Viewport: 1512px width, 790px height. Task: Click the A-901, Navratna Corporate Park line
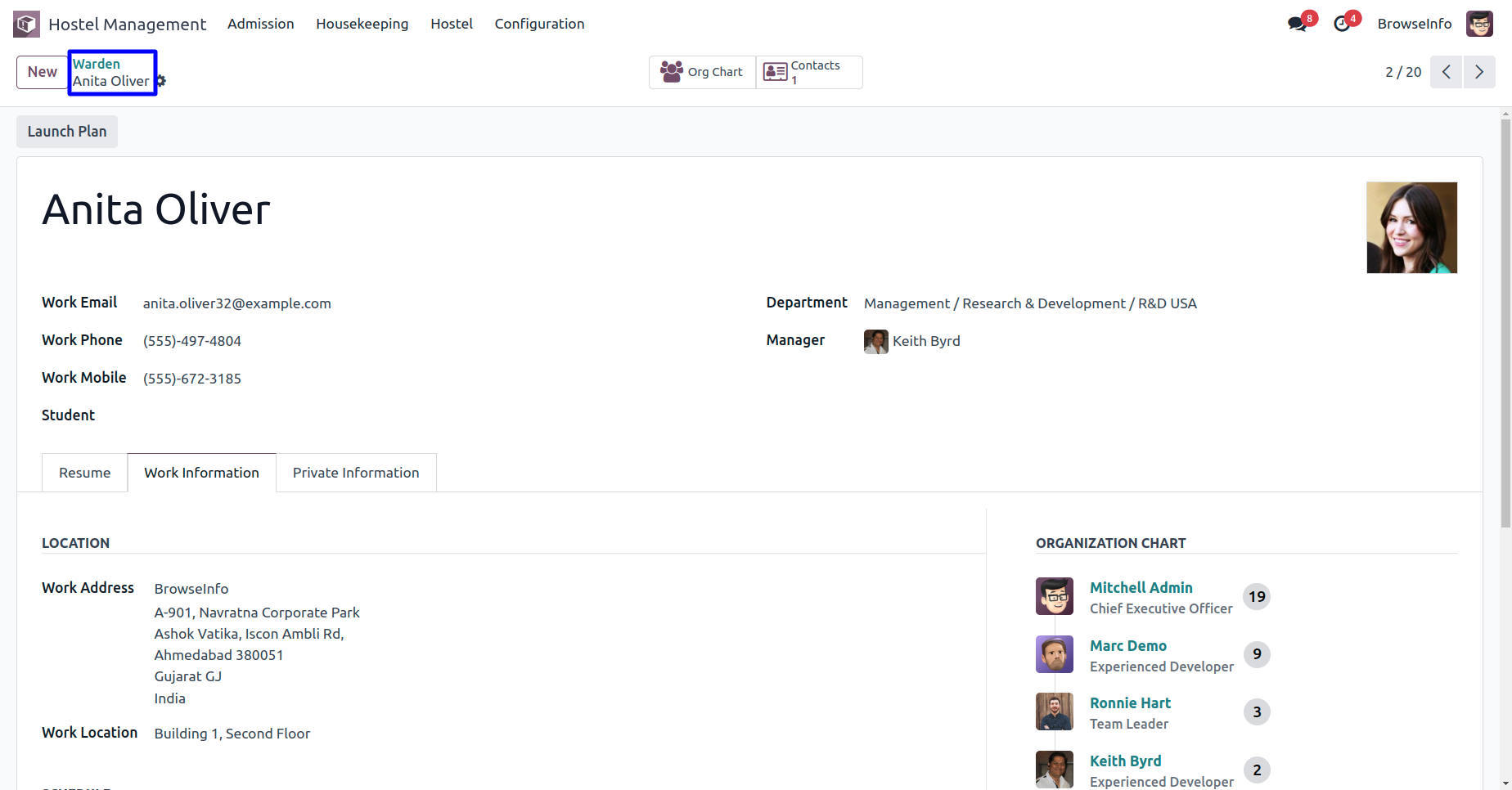pos(257,613)
